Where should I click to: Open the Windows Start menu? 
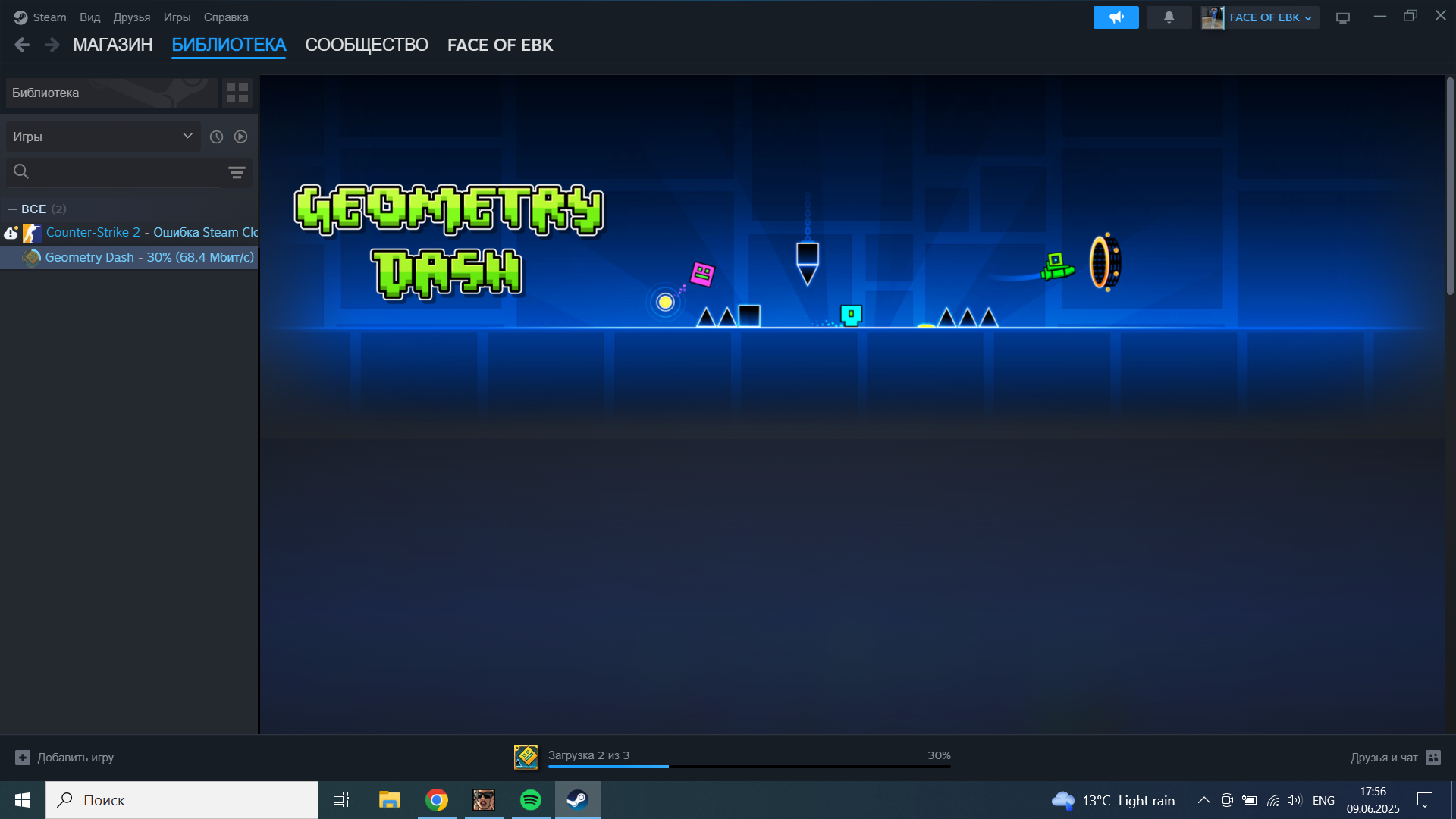[23, 800]
